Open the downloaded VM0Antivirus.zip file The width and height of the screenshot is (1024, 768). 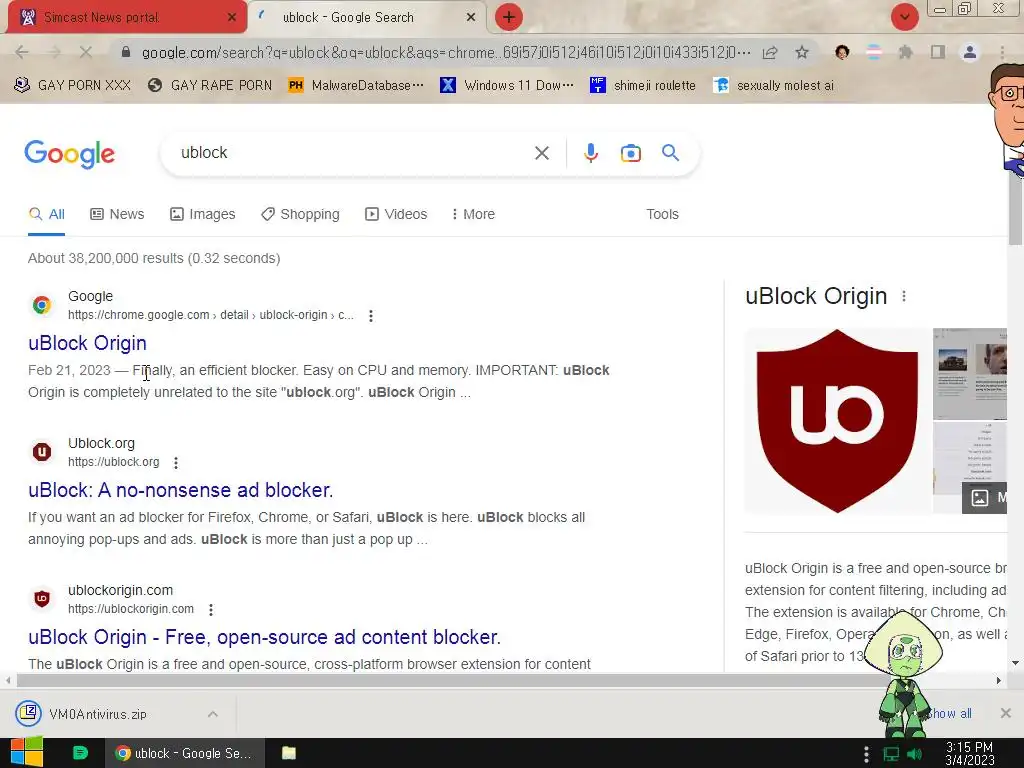click(98, 714)
